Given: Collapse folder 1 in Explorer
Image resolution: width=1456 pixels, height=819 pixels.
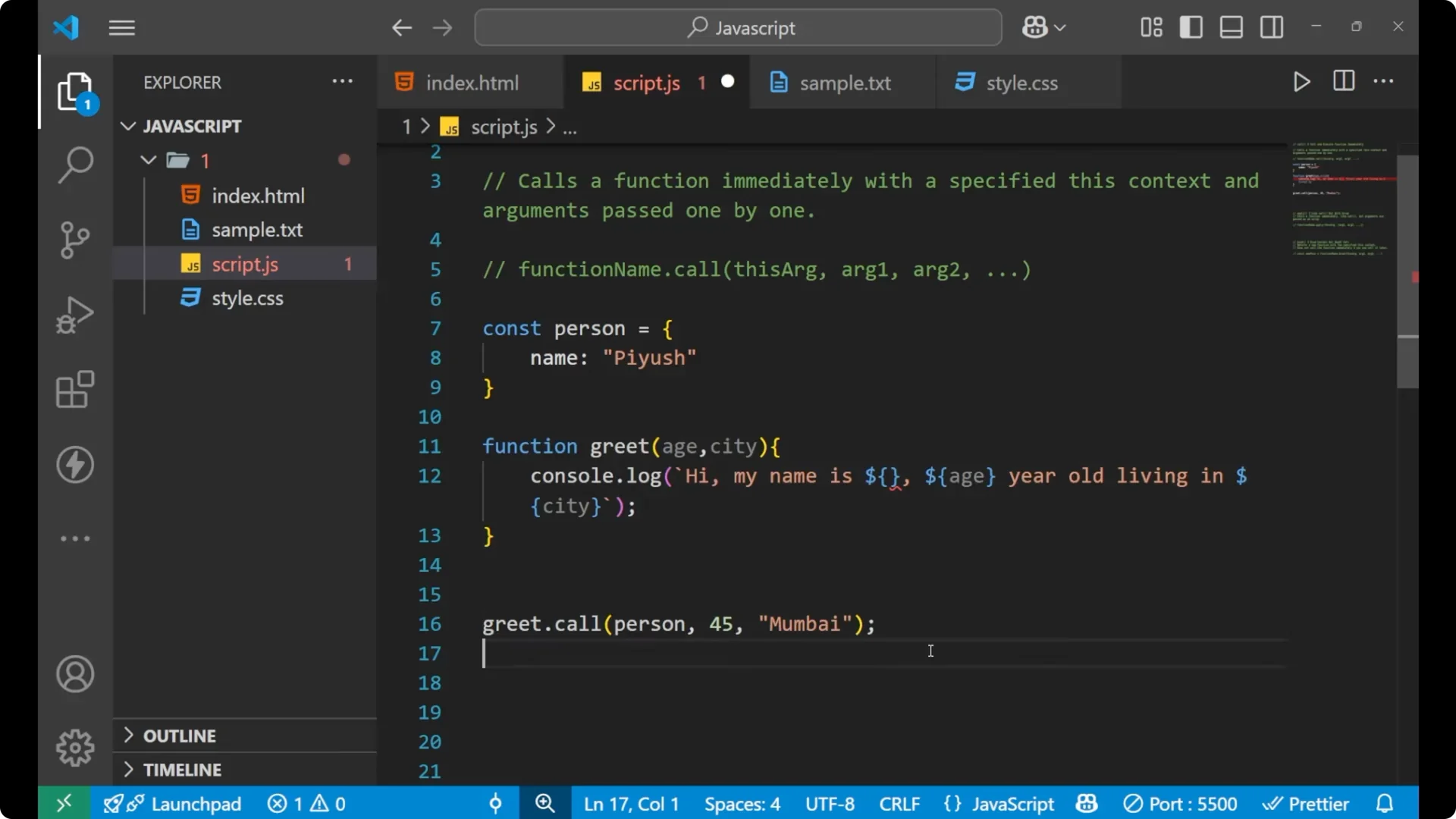Looking at the screenshot, I should [147, 160].
